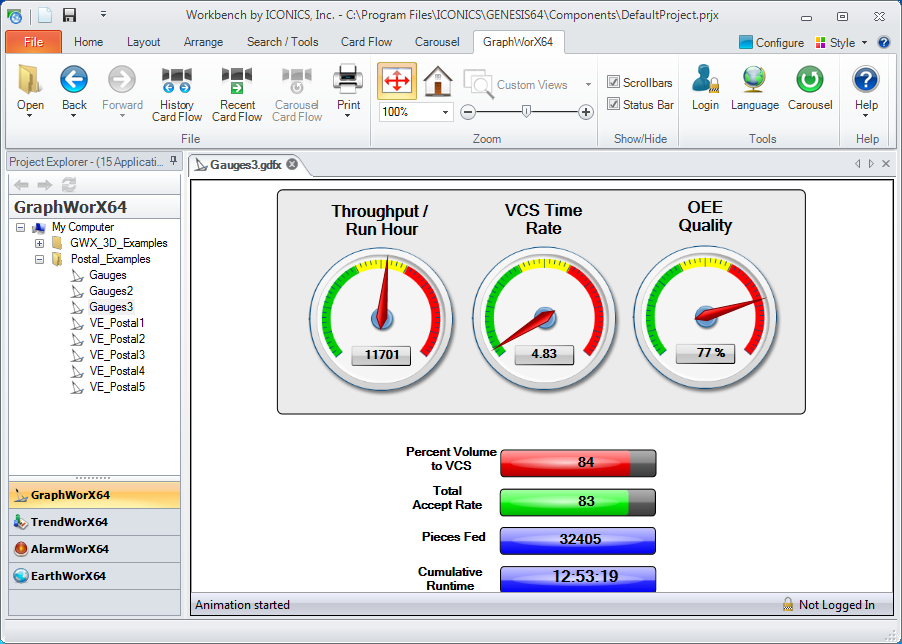Viewport: 902px width, 644px height.
Task: Select the TrendWorX64 navigation button
Action: pos(95,522)
